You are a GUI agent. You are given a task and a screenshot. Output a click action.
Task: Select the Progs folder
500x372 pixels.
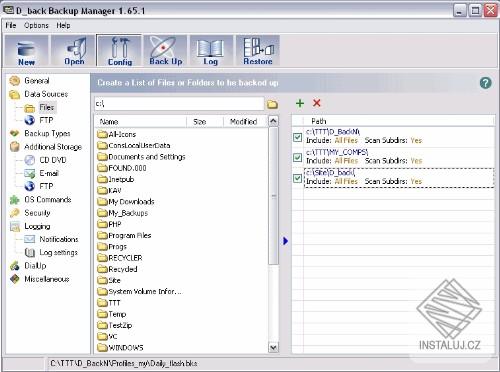tap(112, 247)
